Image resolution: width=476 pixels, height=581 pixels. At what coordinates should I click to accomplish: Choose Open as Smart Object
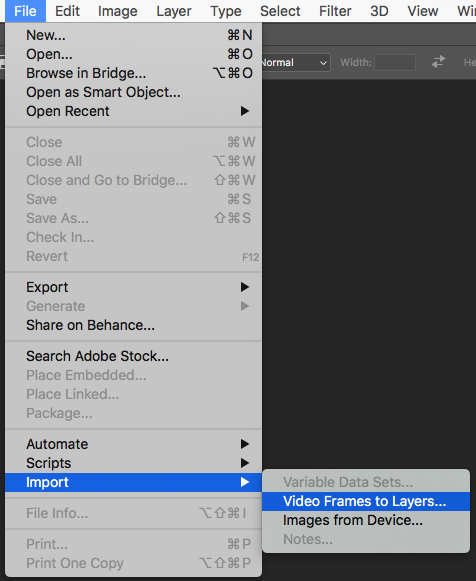(x=134, y=92)
